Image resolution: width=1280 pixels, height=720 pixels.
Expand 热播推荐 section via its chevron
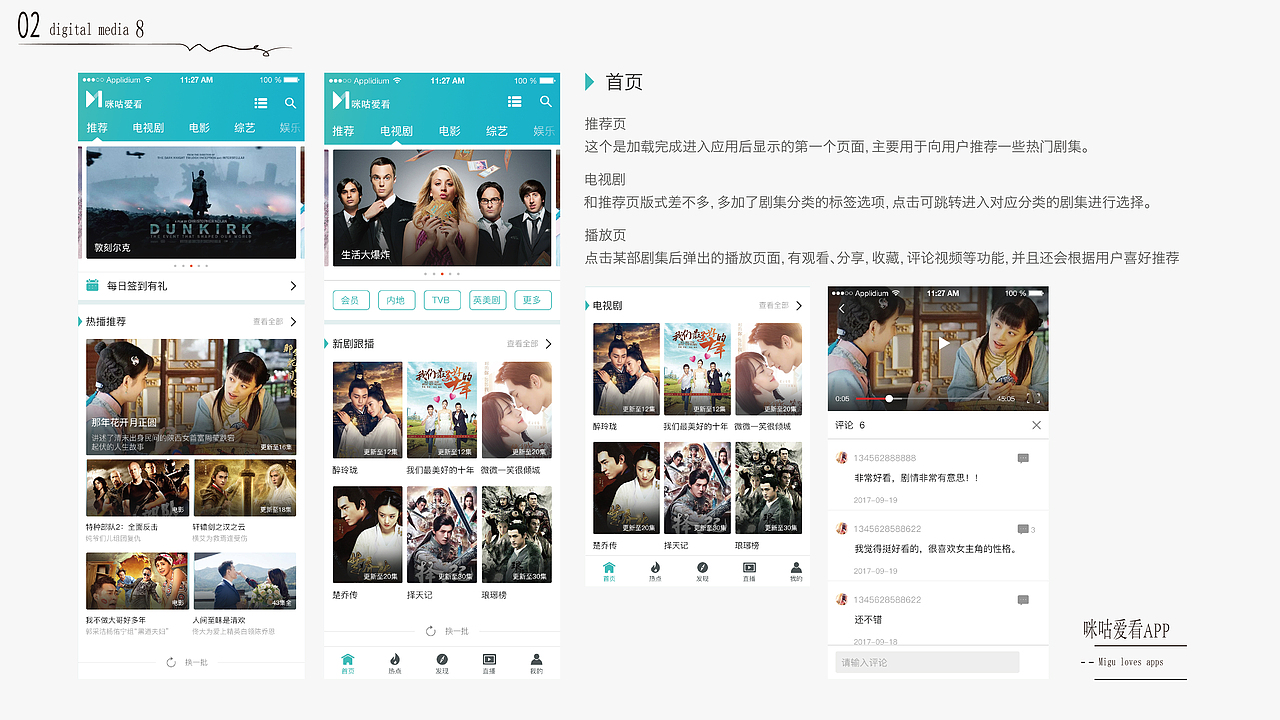click(x=293, y=322)
